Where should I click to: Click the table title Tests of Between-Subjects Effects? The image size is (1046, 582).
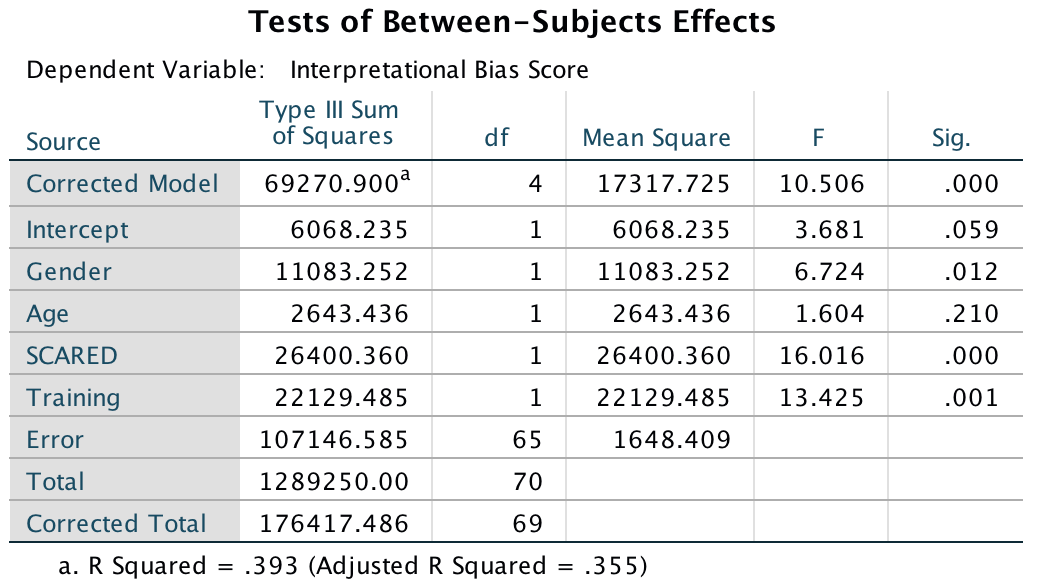pos(511,20)
